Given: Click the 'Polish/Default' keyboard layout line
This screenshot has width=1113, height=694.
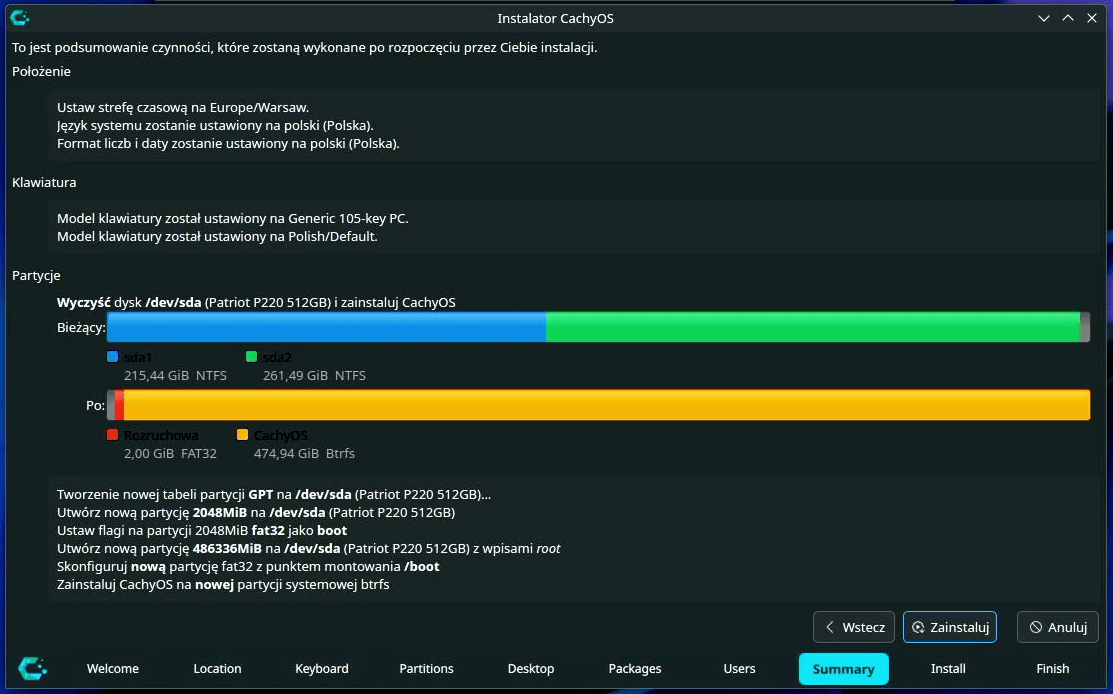Looking at the screenshot, I should [x=217, y=236].
